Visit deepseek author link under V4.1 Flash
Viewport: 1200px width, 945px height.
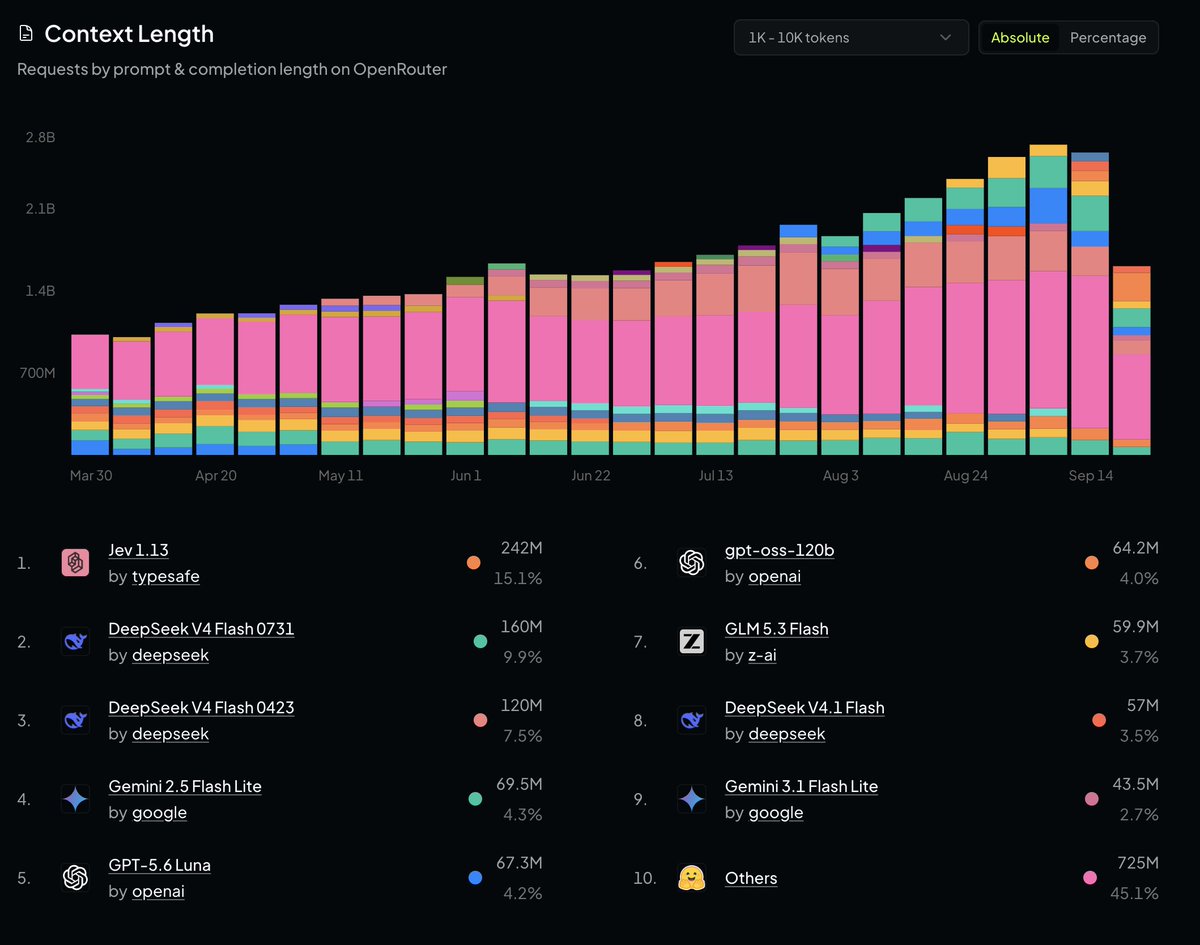click(786, 734)
